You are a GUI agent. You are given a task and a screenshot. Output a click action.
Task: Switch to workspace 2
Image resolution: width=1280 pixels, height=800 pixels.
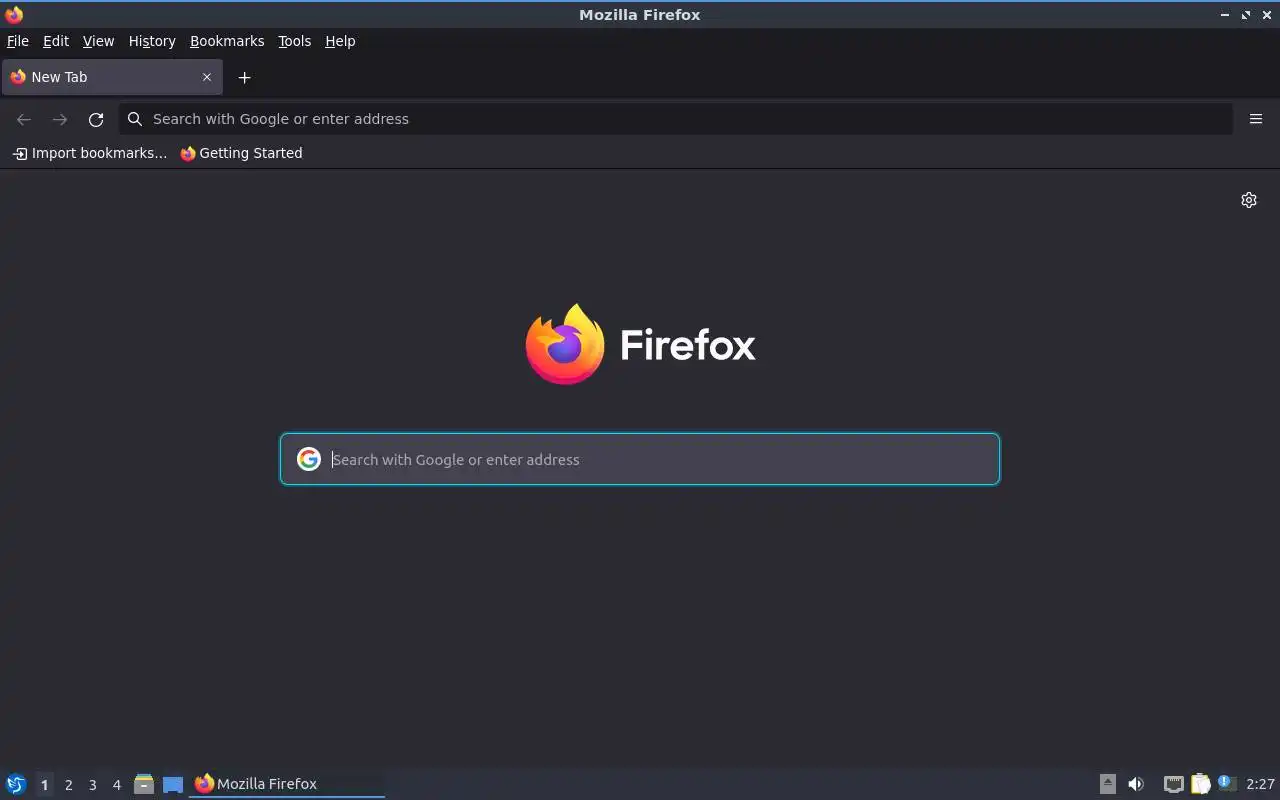point(68,785)
